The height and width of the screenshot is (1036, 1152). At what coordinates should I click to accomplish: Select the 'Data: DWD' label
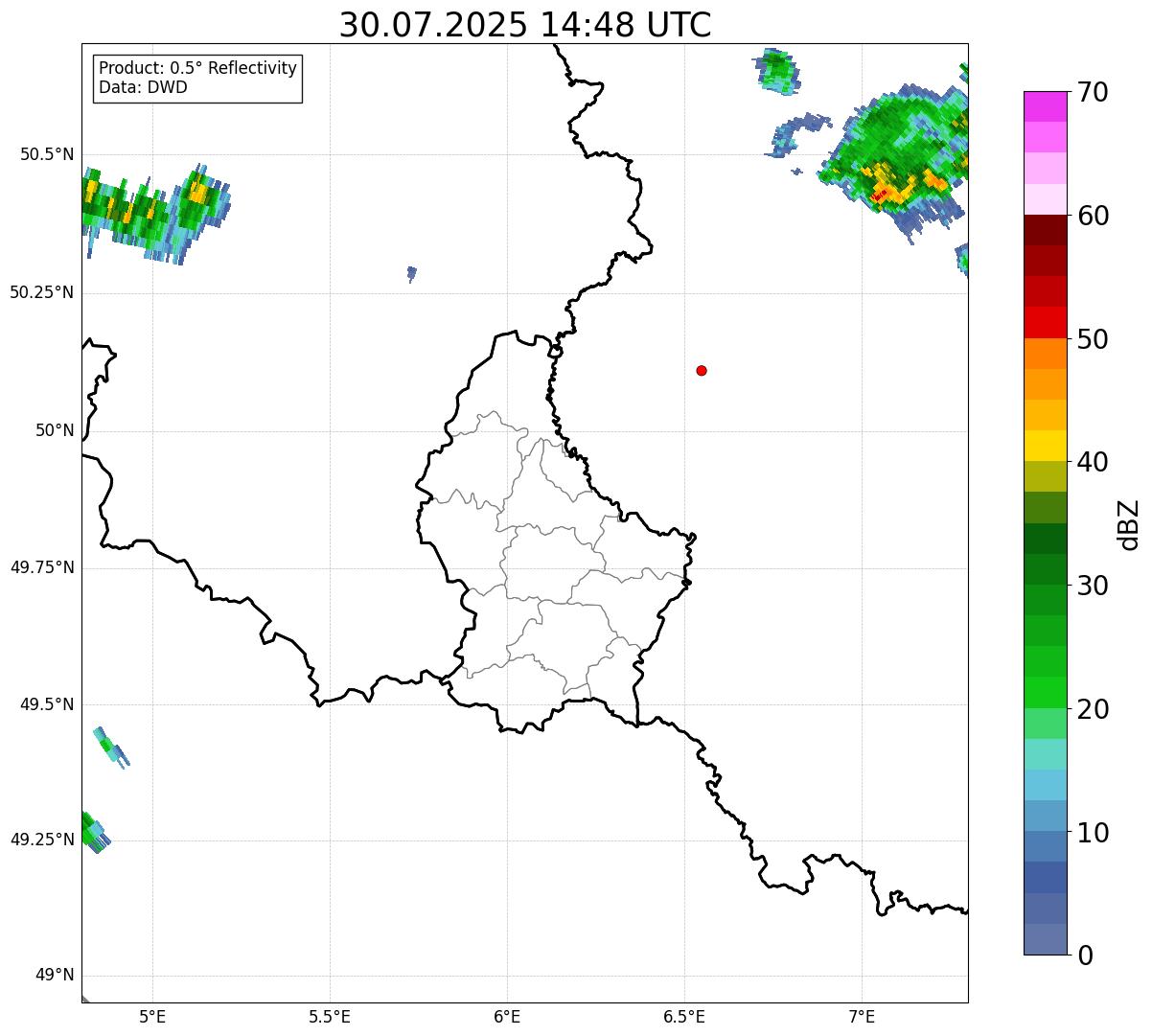tap(143, 88)
